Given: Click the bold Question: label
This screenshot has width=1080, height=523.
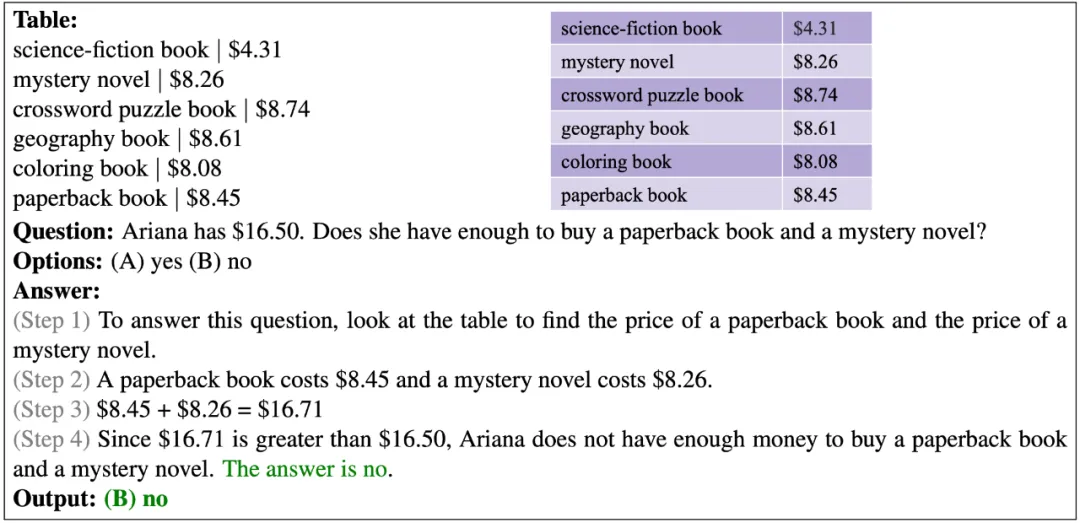Looking at the screenshot, I should tap(63, 232).
